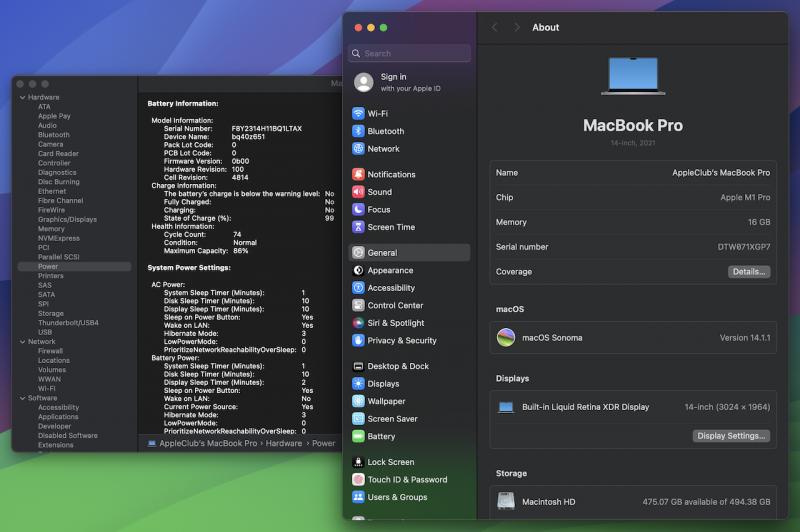Screen dimensions: 800x532
Task: Select Memory in System Information sidebar
Action: point(51,229)
